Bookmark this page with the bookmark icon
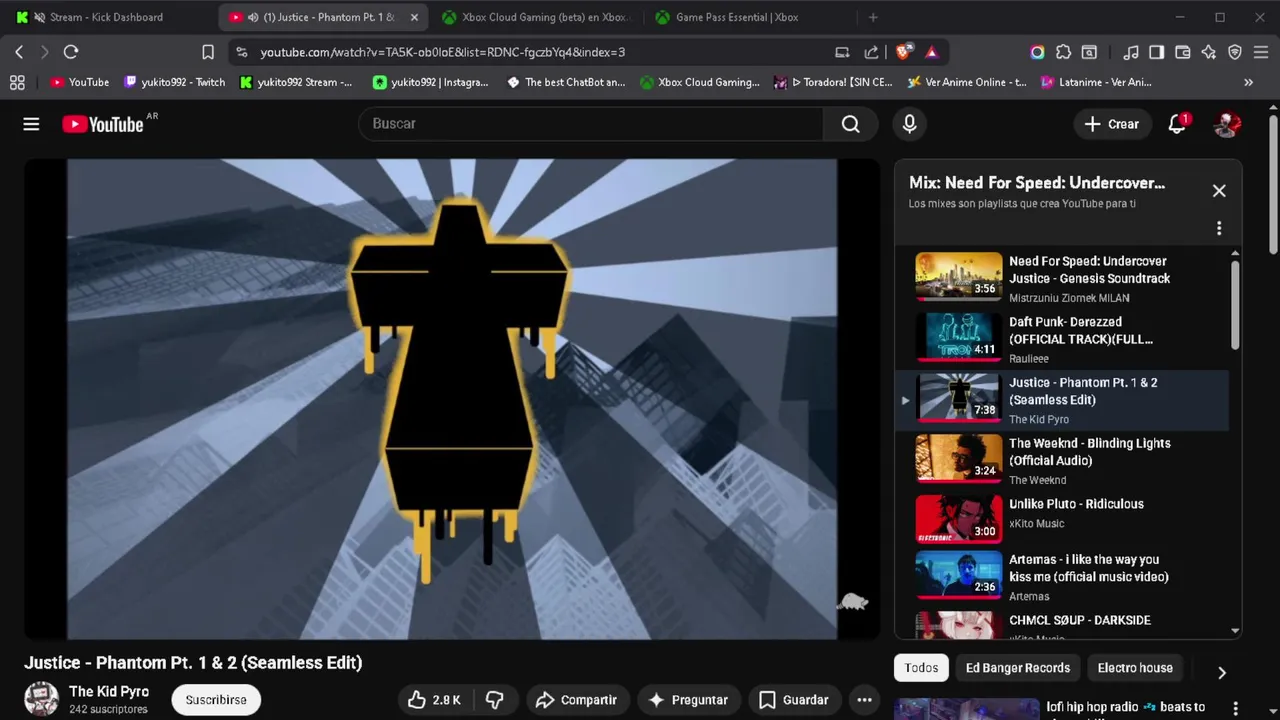 208,52
